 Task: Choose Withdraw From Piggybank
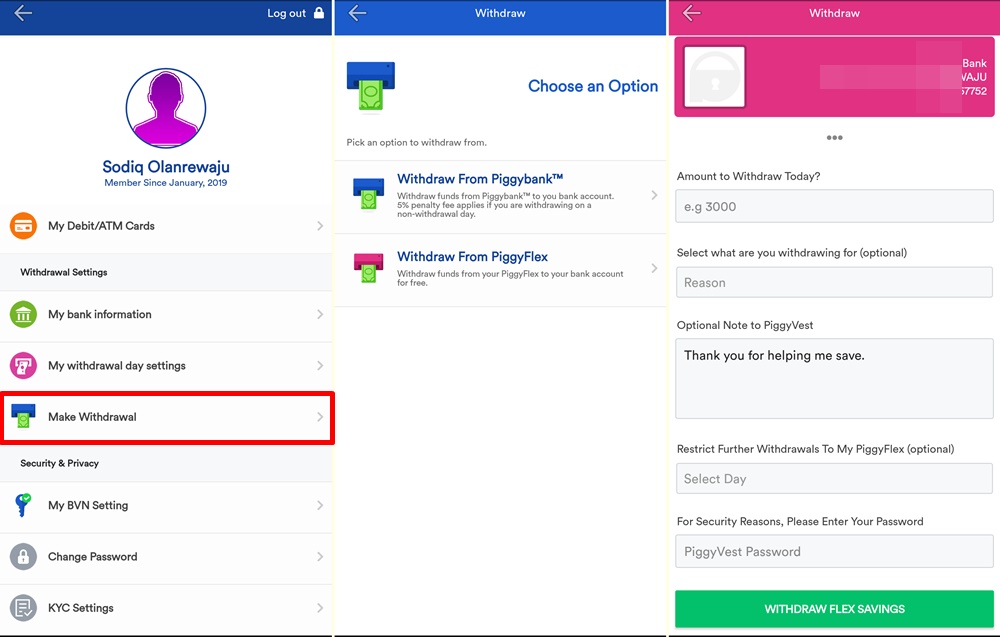pyautogui.click(x=500, y=197)
